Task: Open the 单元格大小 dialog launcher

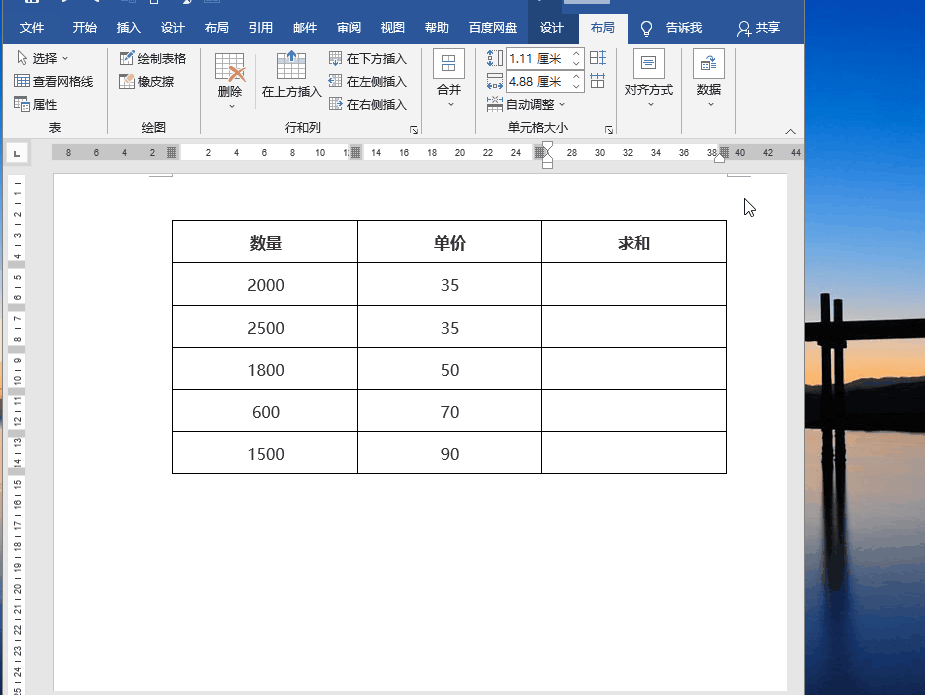Action: coord(609,130)
